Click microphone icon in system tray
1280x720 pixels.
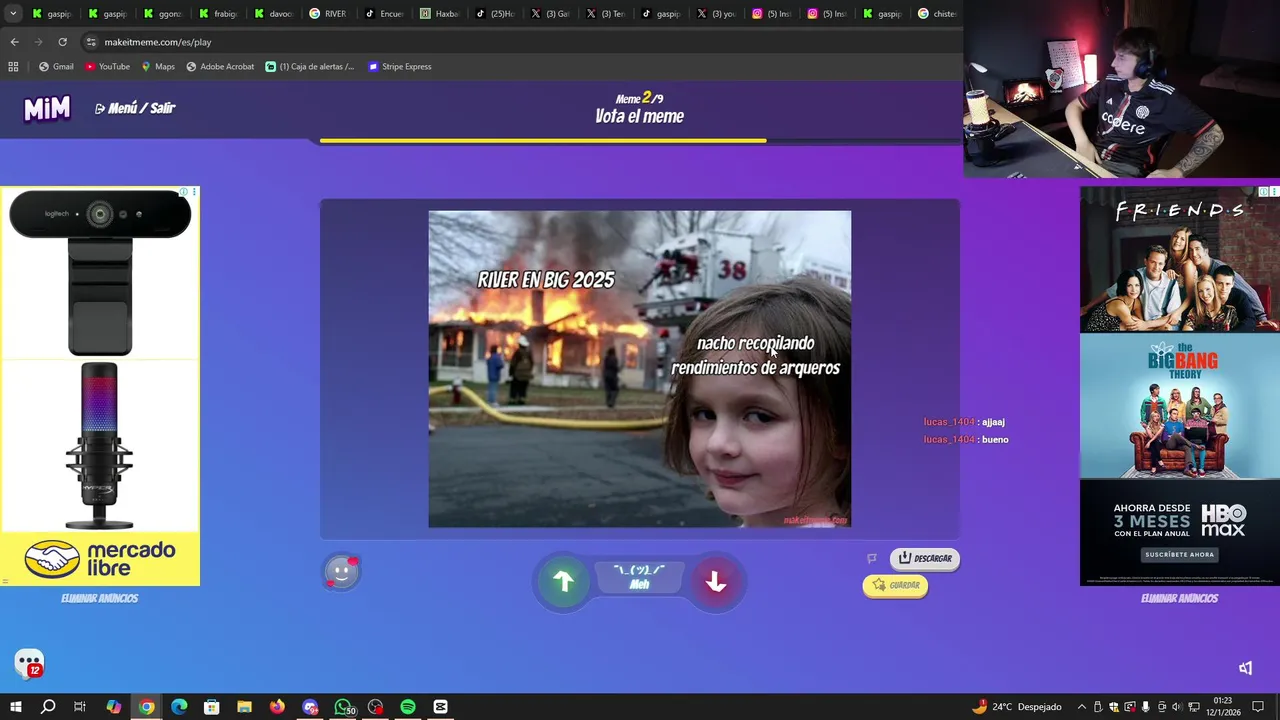1145,707
